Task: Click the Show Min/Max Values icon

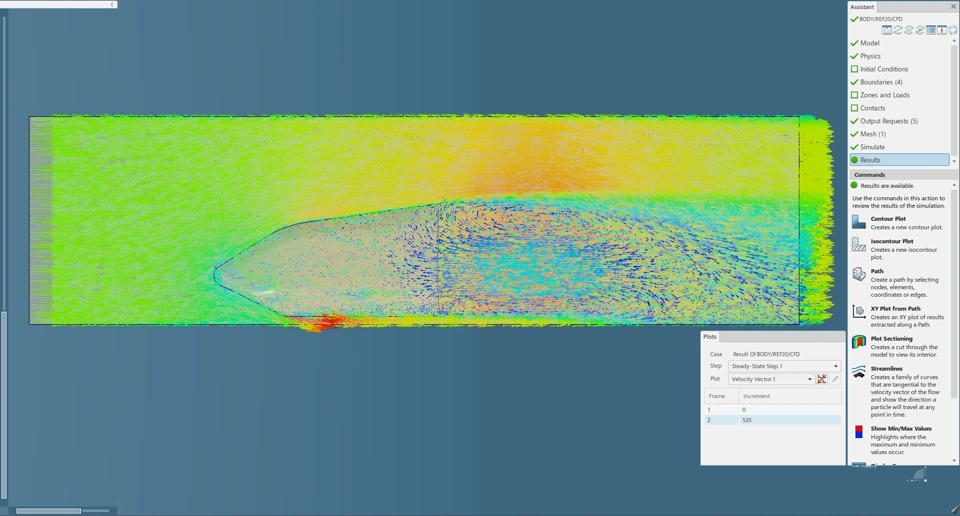Action: pyautogui.click(x=858, y=432)
